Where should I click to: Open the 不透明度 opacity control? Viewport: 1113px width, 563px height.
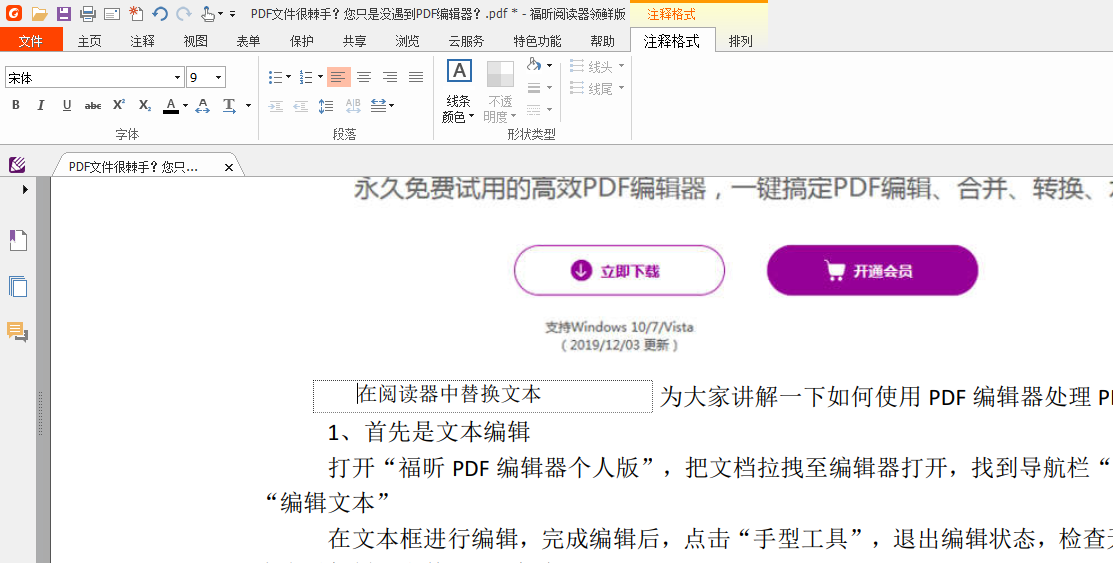pyautogui.click(x=500, y=92)
